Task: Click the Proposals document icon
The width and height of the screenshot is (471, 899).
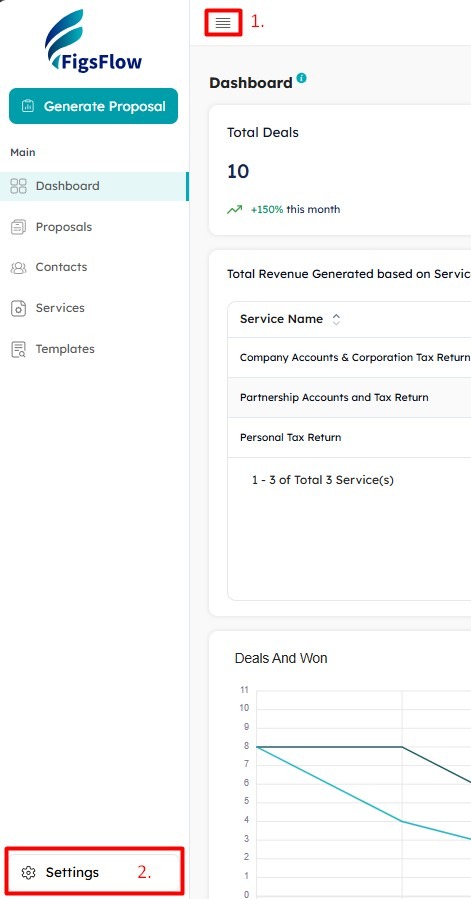Action: (19, 227)
